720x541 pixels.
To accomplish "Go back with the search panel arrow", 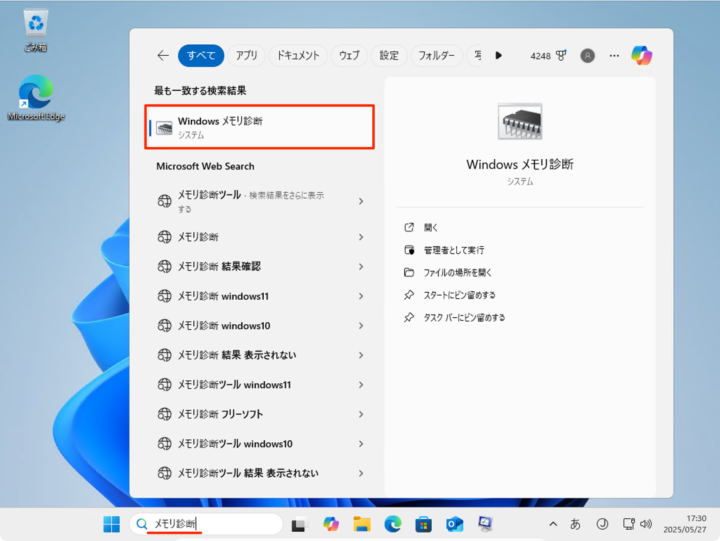I will pos(163,56).
